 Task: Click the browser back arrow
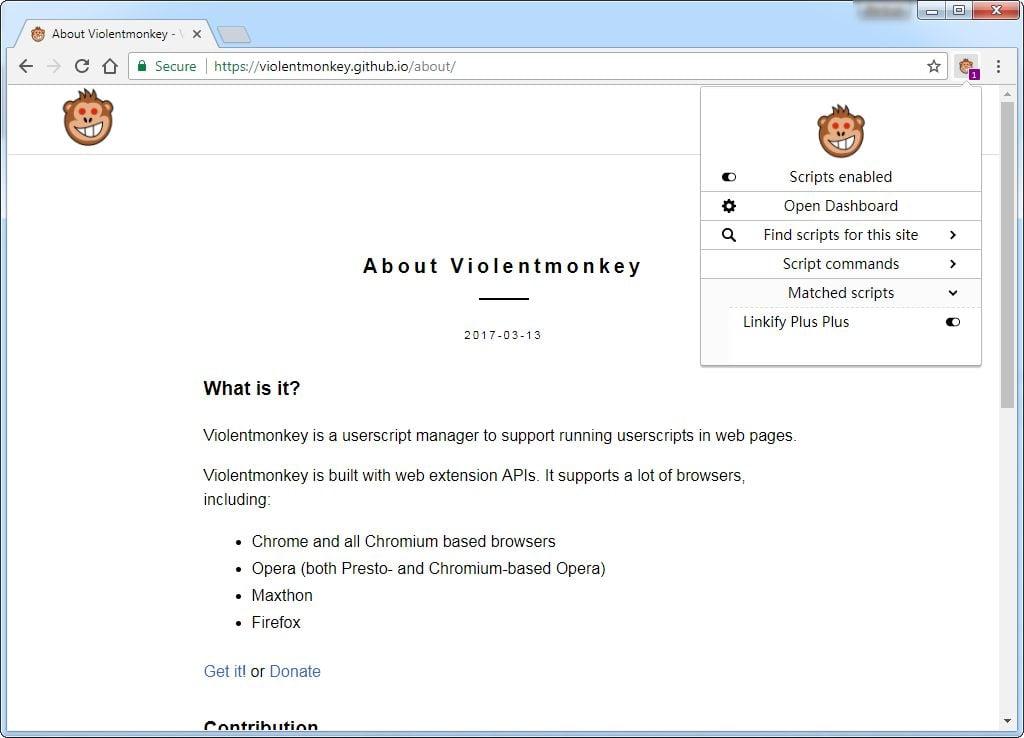tap(26, 66)
